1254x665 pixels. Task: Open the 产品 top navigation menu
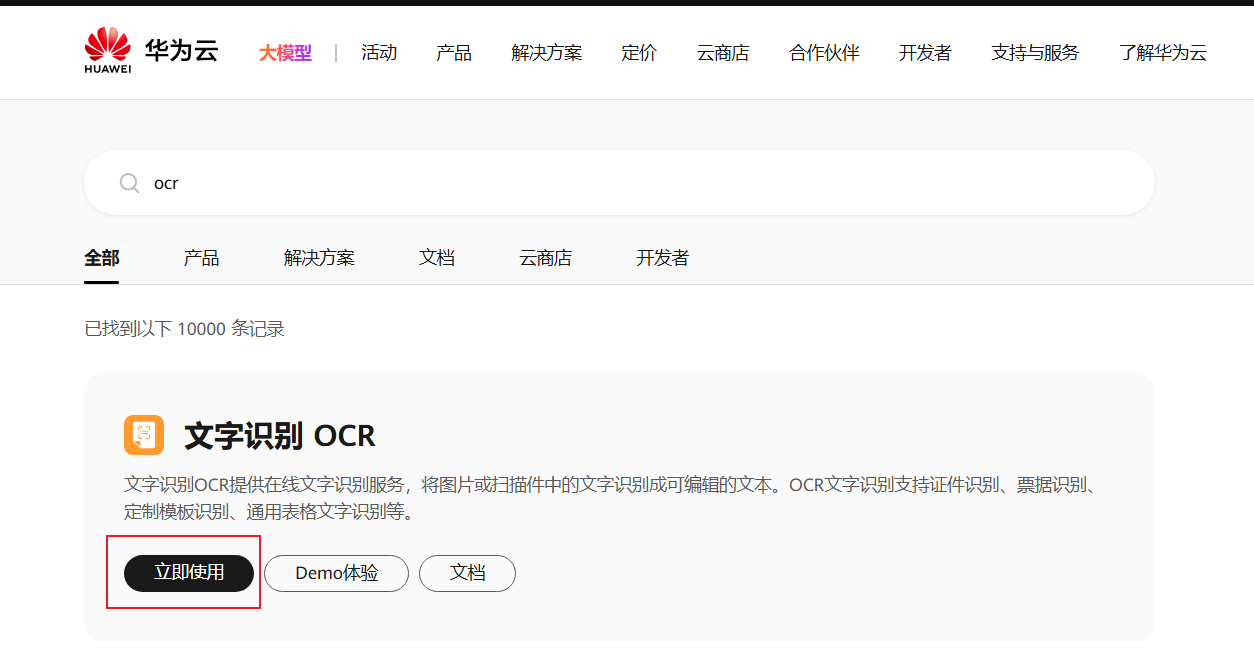454,53
